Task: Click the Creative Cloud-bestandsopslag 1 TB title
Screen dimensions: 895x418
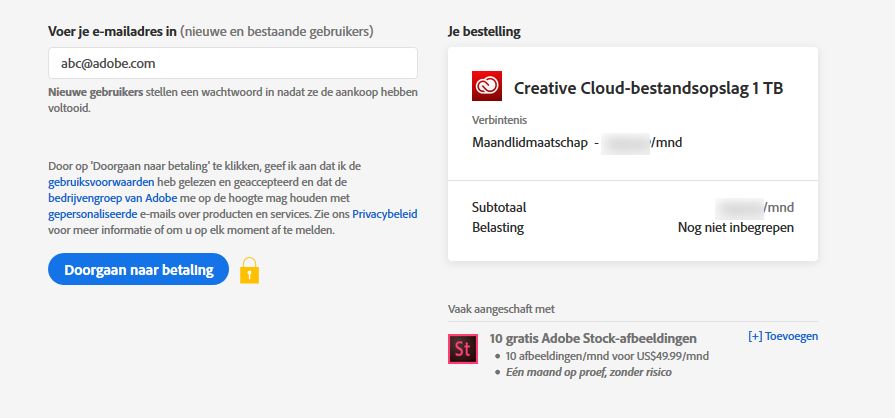Action: (x=648, y=88)
